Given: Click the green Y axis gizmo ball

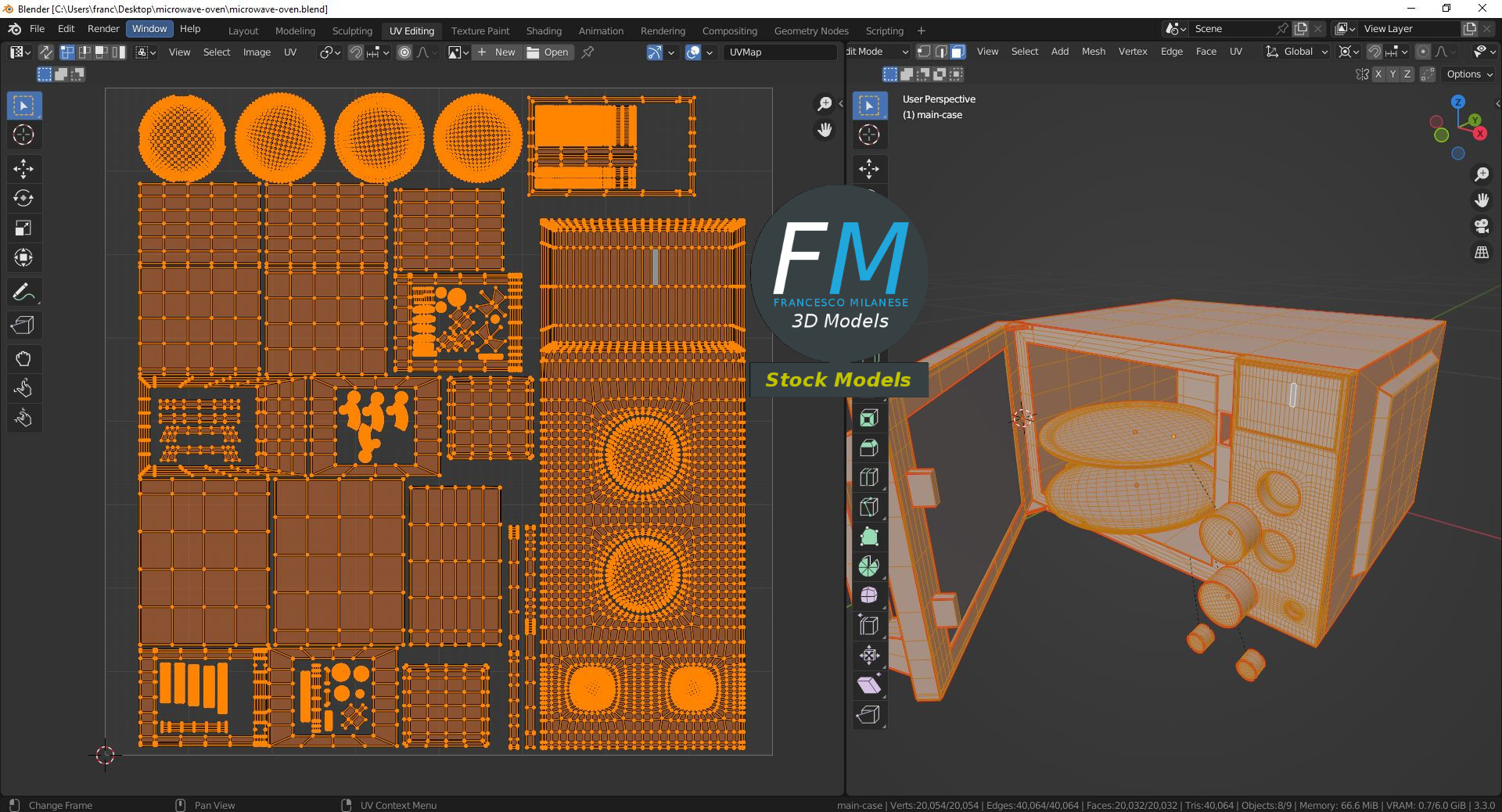Looking at the screenshot, I should [x=1474, y=120].
